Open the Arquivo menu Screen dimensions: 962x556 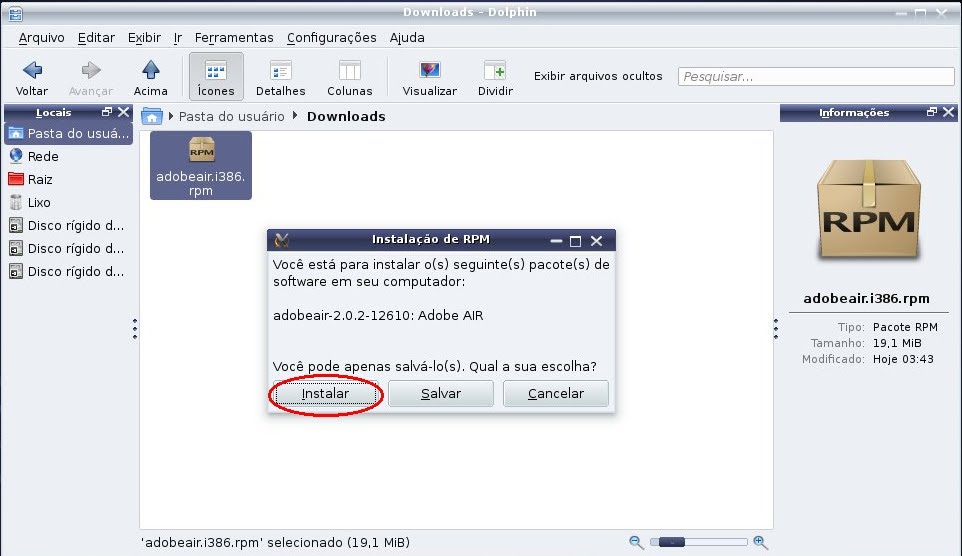coord(41,37)
